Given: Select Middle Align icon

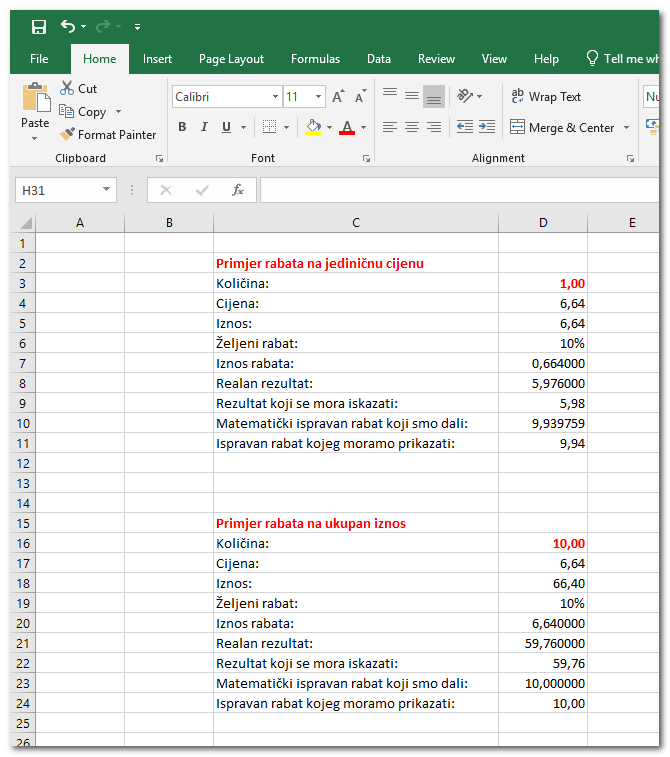Looking at the screenshot, I should (412, 96).
